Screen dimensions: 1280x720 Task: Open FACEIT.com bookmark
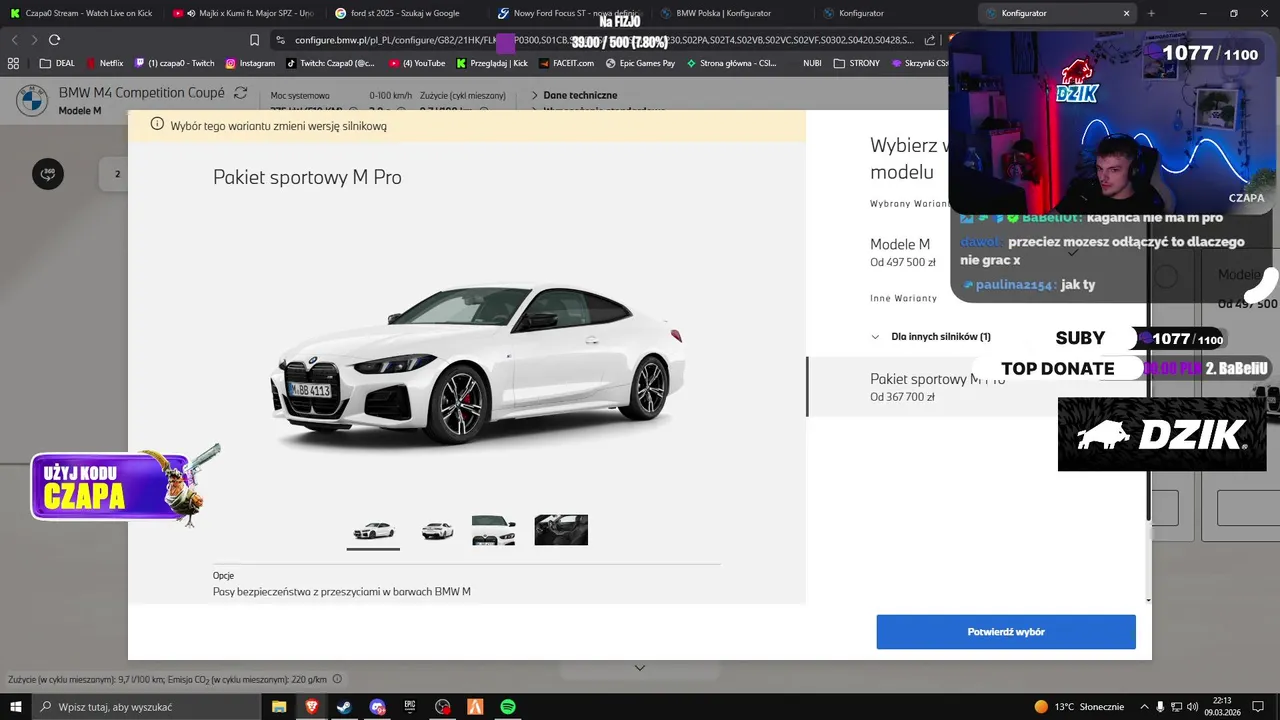(x=565, y=63)
